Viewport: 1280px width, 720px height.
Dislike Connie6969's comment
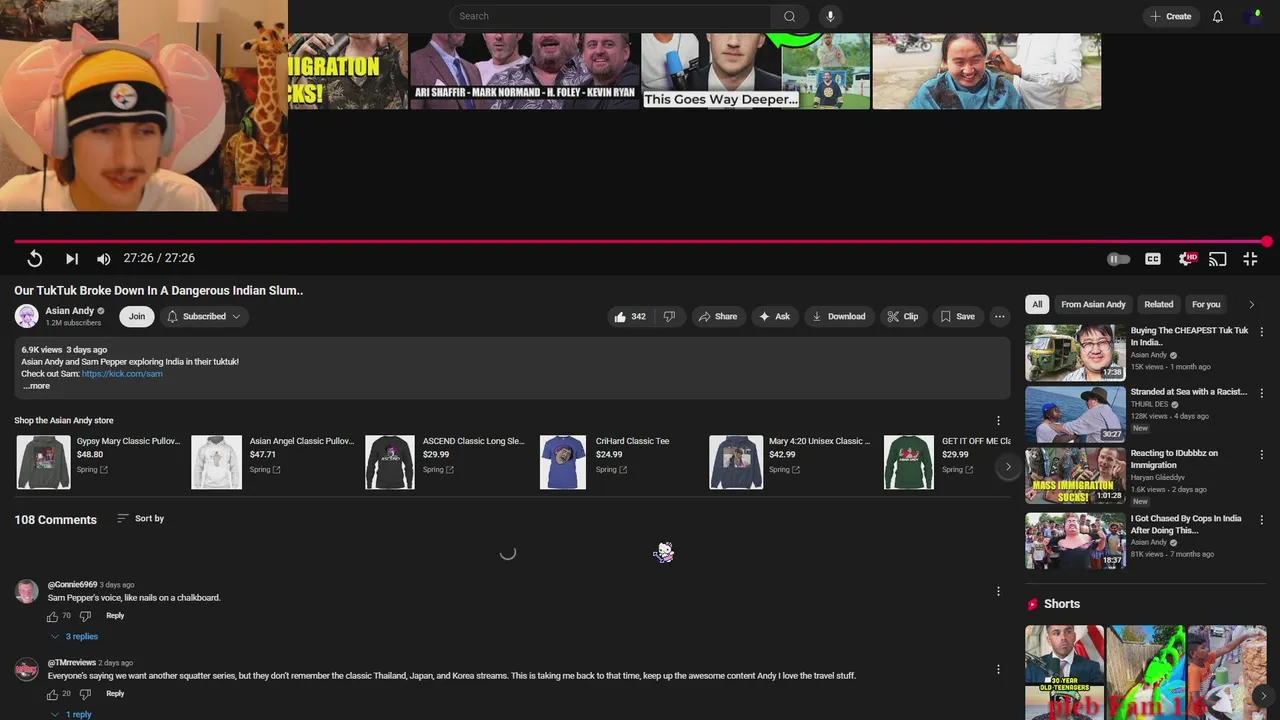(85, 617)
